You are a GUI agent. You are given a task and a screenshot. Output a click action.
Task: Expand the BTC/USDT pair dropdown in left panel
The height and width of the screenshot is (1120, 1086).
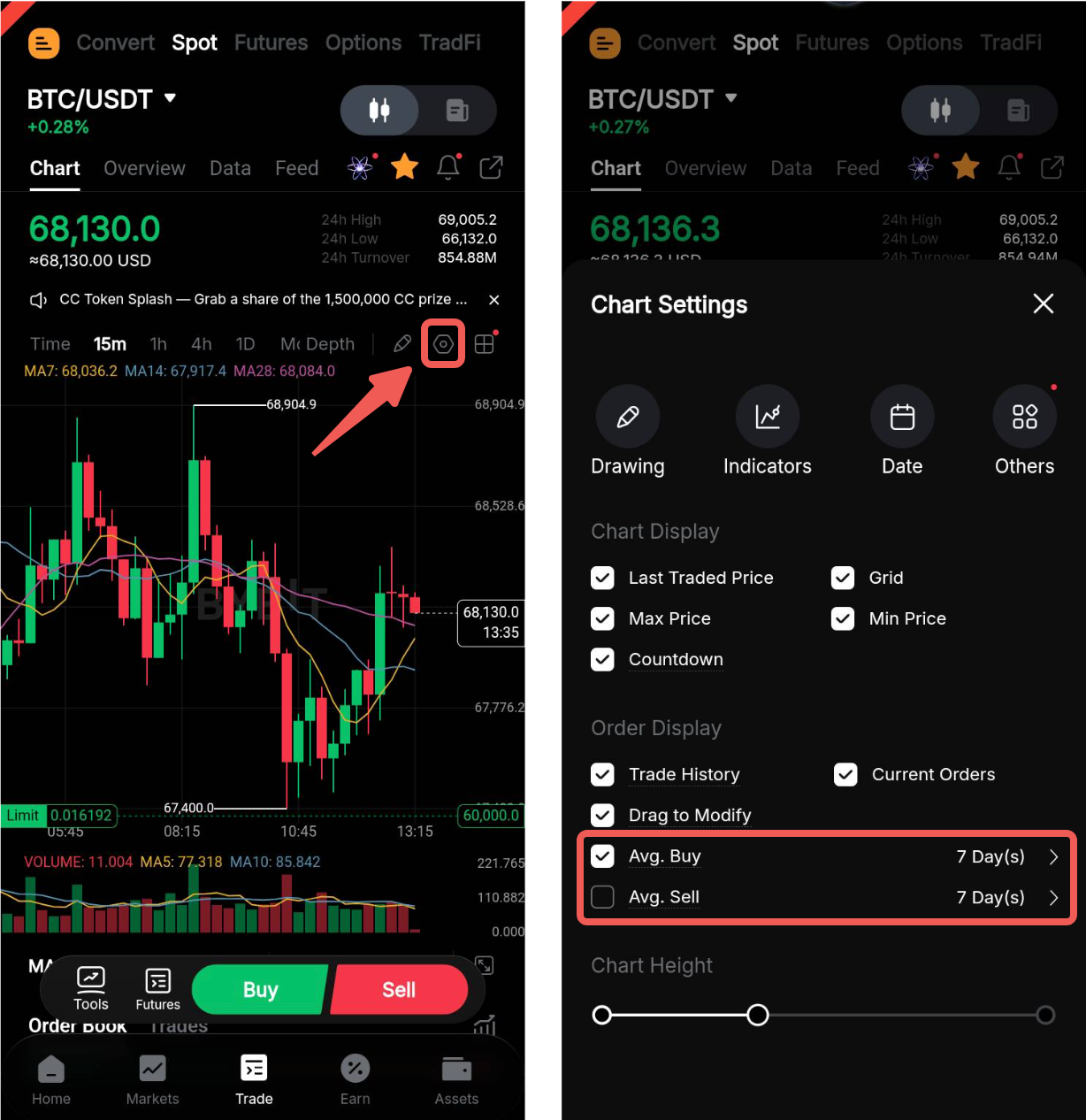pos(170,98)
